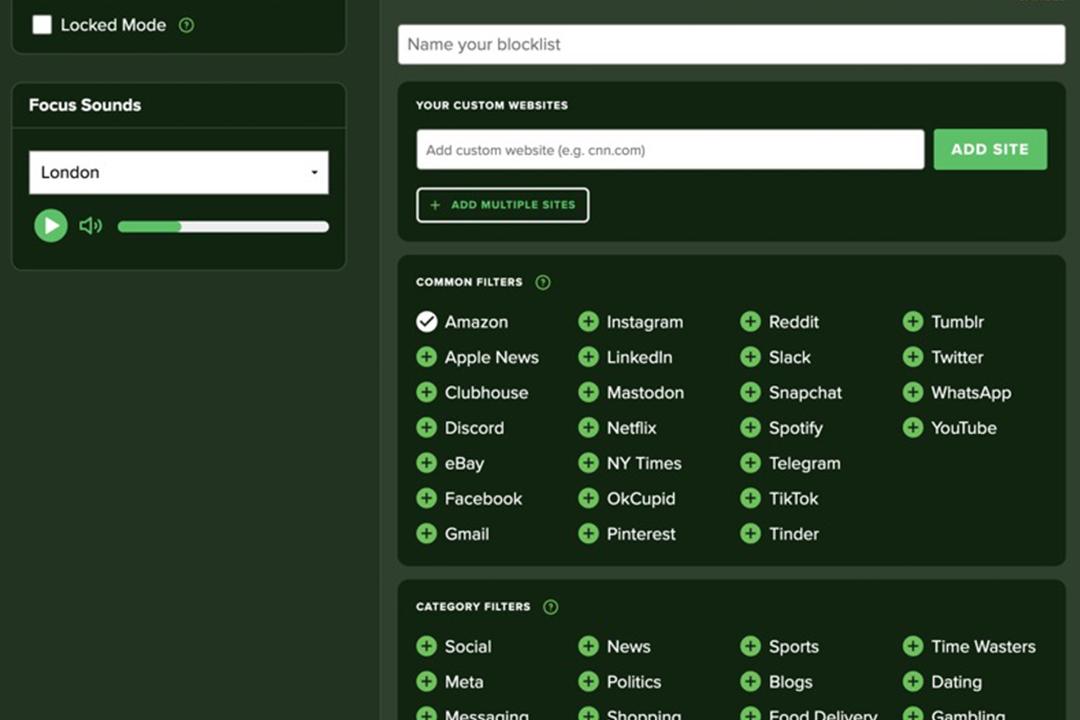Add Twitter plus icon
Viewport: 1080px width, 720px height.
pos(913,357)
